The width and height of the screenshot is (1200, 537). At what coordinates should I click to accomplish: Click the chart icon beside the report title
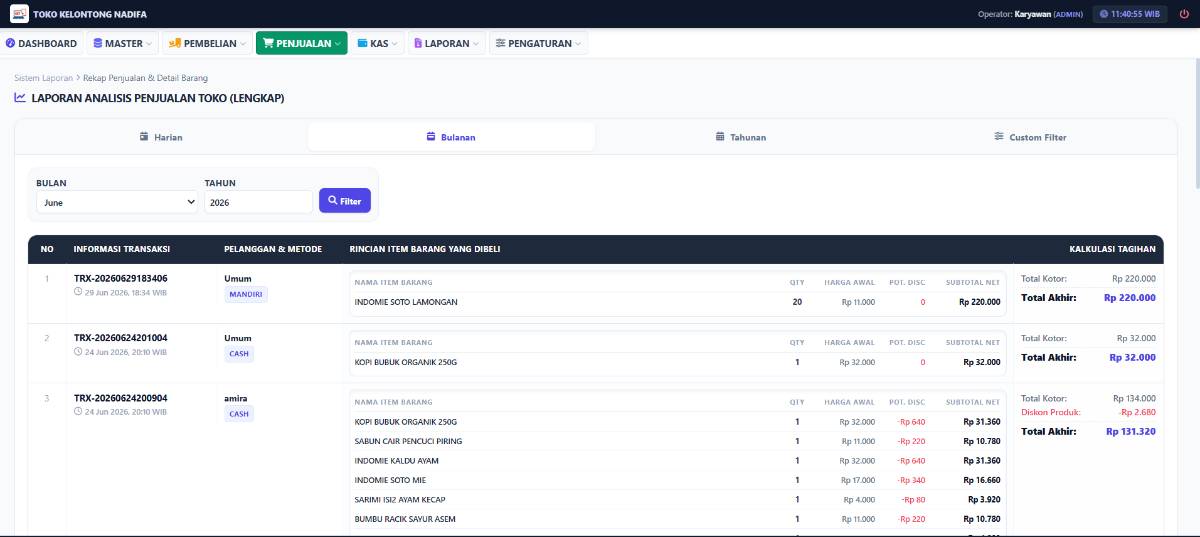[20, 98]
